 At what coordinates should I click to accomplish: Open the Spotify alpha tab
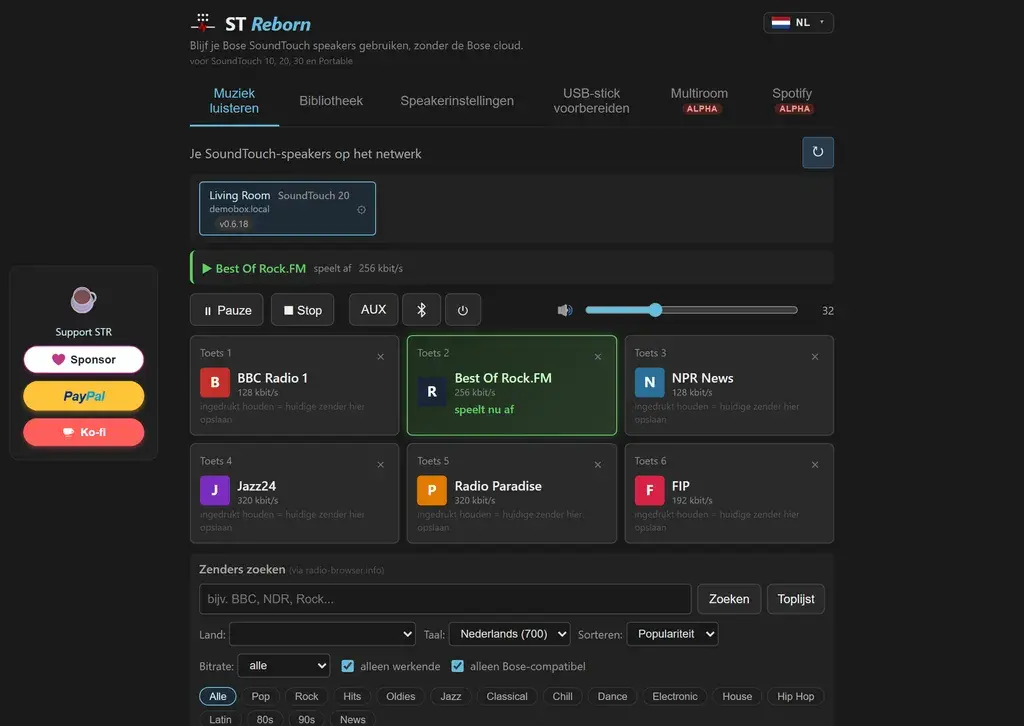coord(792,101)
